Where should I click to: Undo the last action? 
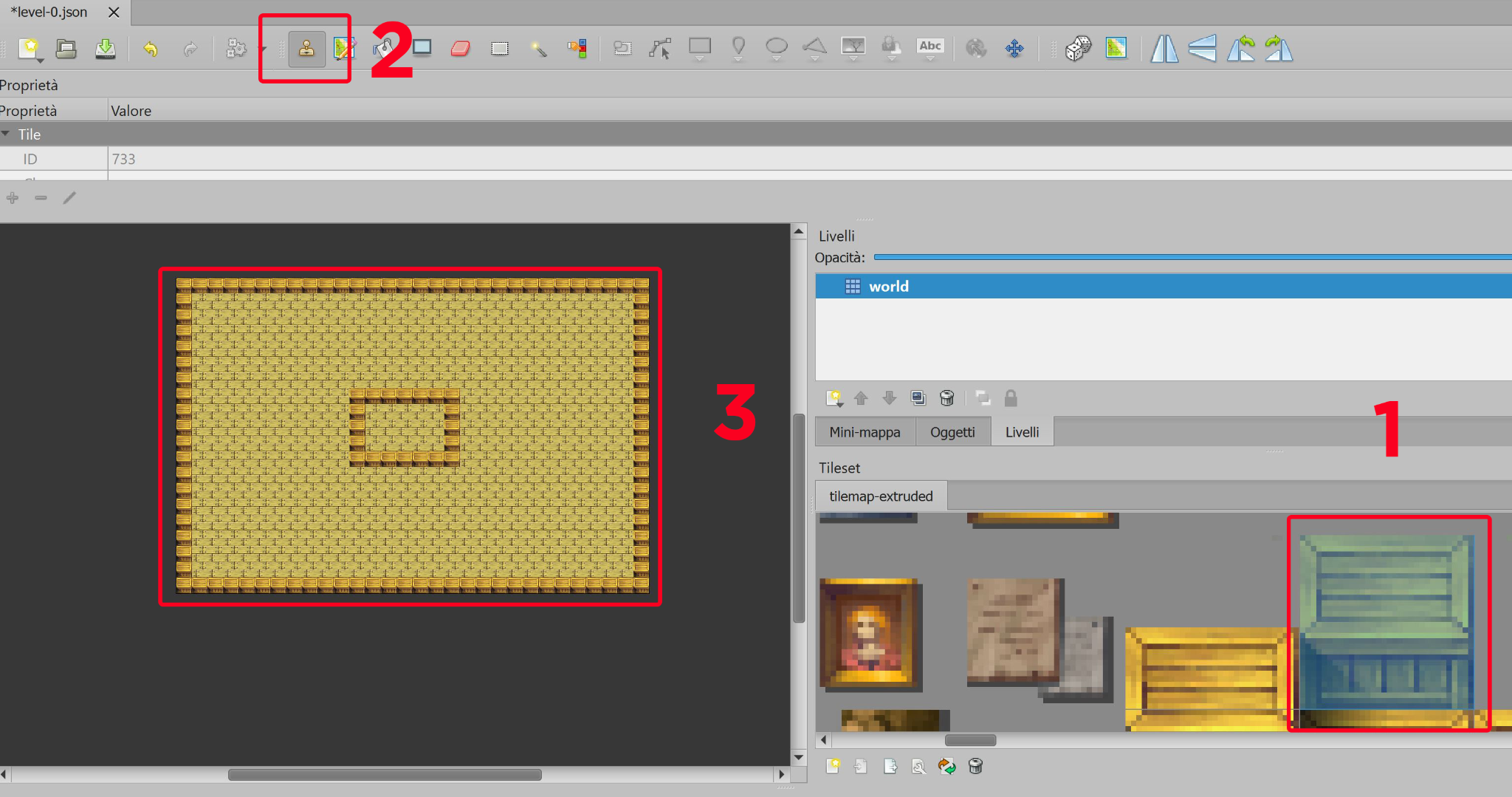151,49
